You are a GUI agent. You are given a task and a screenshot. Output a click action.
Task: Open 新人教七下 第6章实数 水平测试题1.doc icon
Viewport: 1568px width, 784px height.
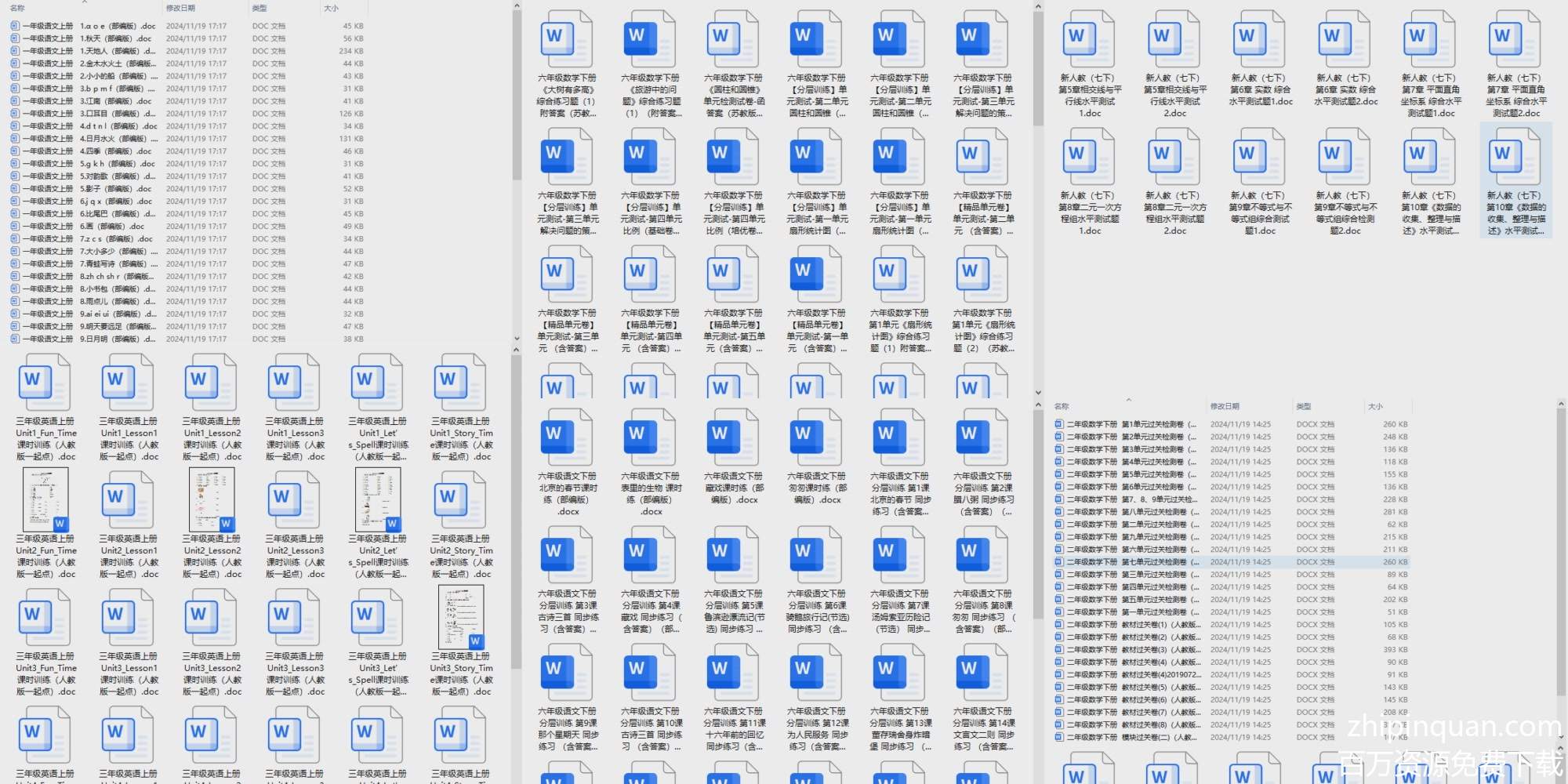[x=1259, y=39]
